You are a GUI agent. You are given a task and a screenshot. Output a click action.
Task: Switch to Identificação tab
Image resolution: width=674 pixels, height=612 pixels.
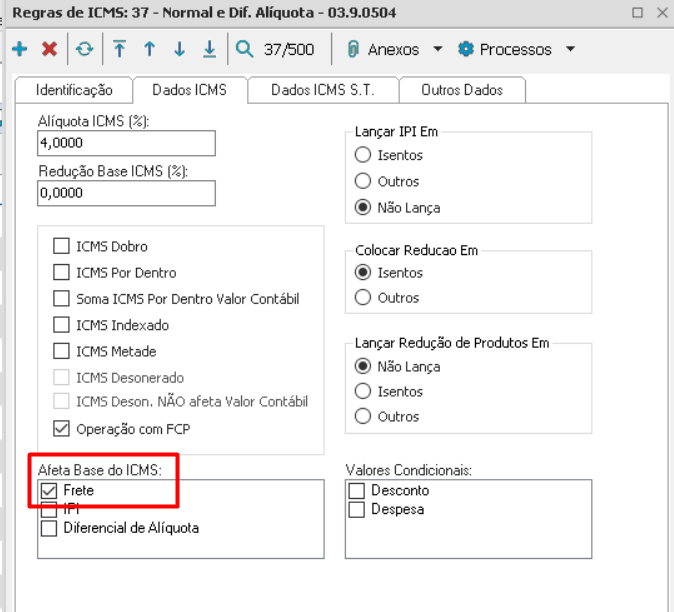coord(74,90)
